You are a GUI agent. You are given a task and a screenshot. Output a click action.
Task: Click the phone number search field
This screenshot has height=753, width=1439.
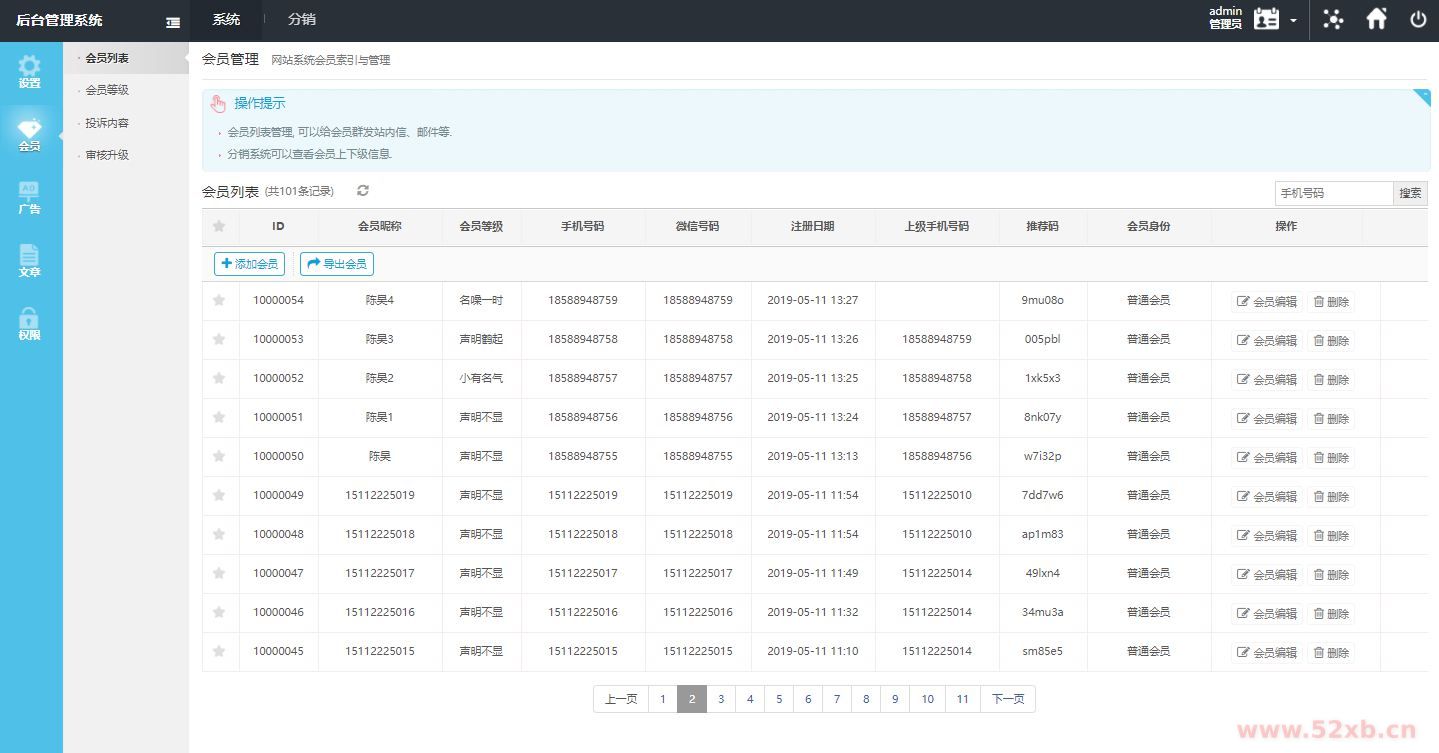[1333, 193]
